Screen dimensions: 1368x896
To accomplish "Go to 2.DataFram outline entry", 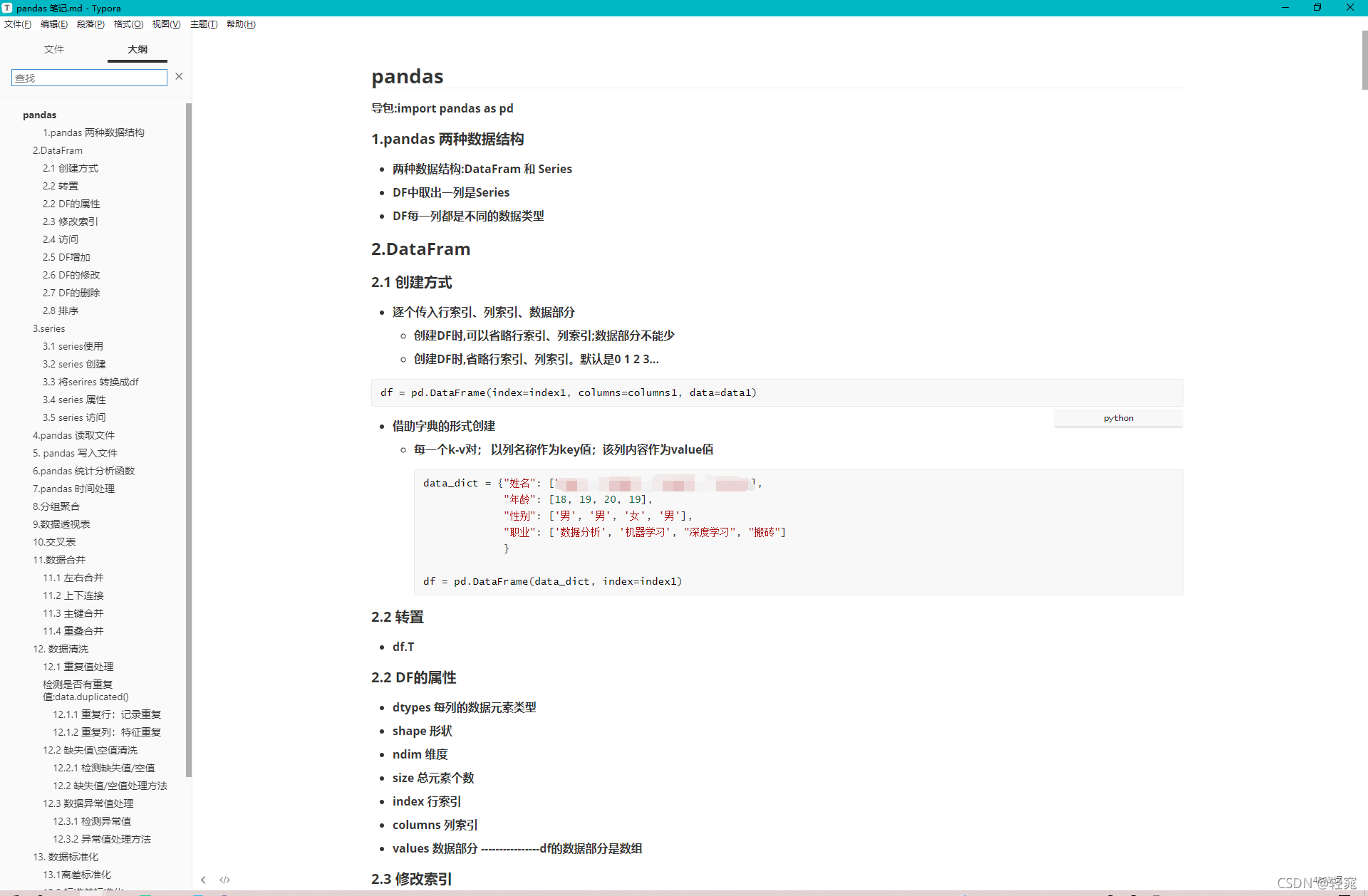I will pyautogui.click(x=58, y=150).
